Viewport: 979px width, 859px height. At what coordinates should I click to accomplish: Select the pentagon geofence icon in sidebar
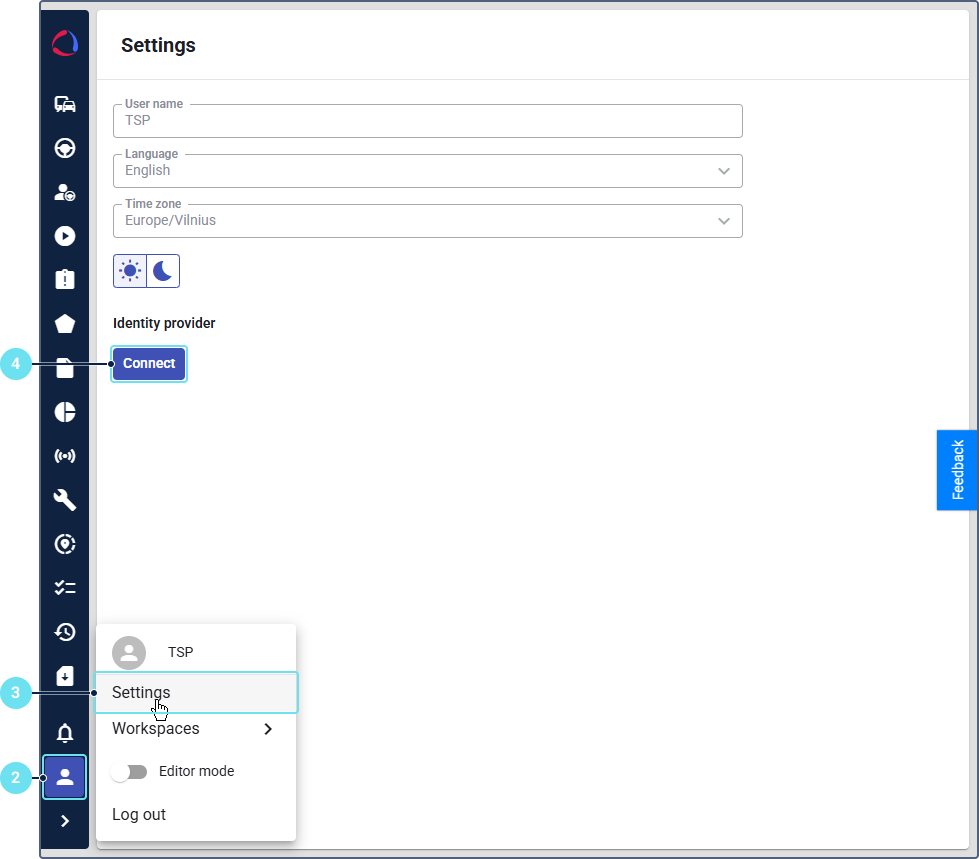coord(65,324)
